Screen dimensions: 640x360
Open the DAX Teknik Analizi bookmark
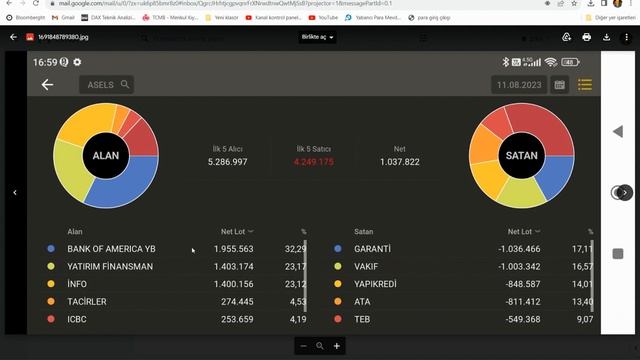click(108, 18)
